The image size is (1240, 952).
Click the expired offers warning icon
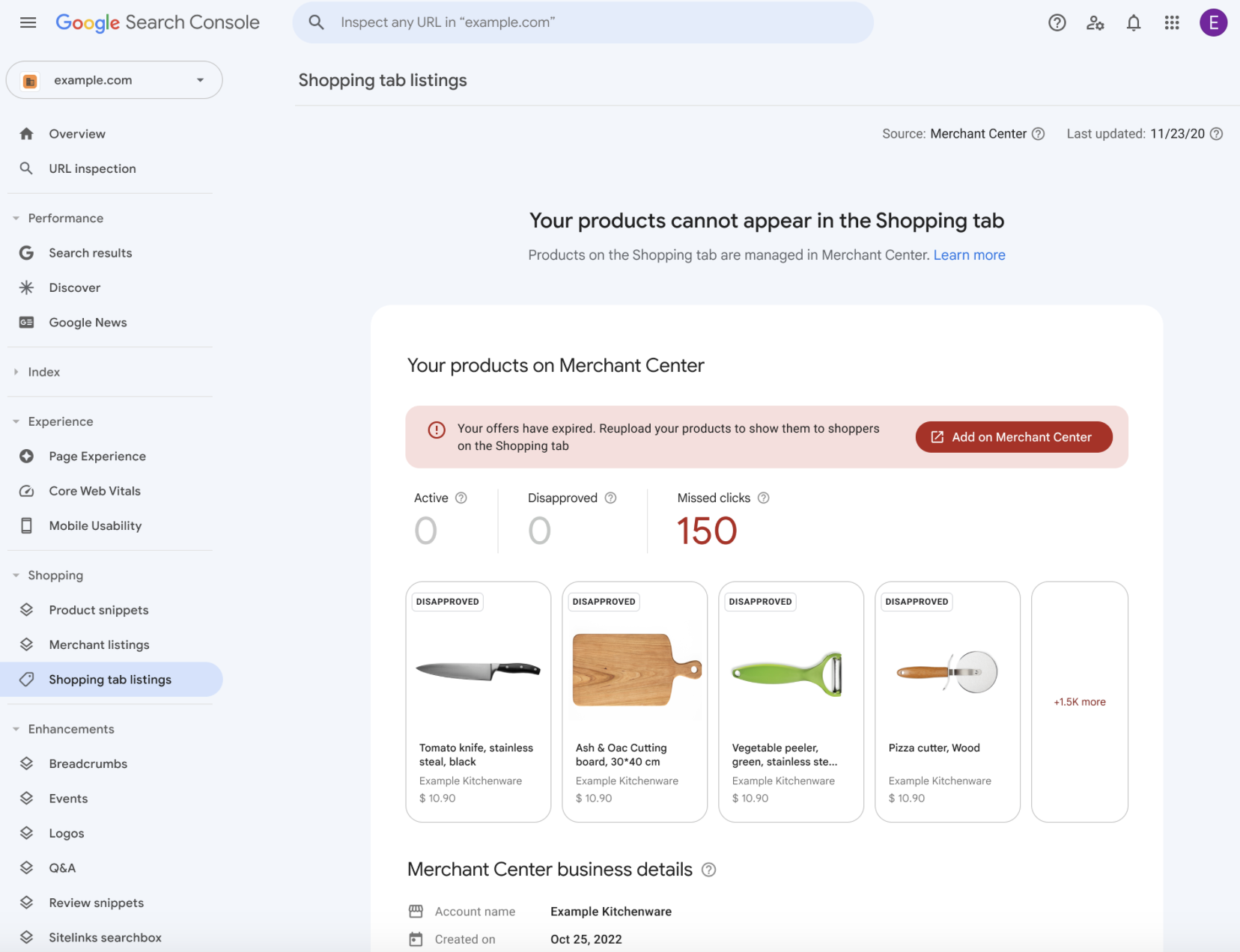437,430
